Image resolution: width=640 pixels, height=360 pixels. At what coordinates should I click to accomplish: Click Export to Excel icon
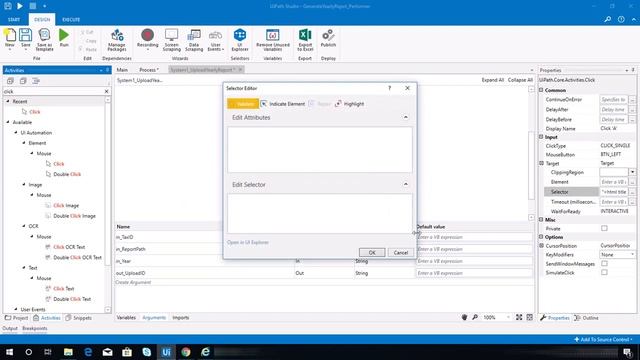(x=305, y=40)
